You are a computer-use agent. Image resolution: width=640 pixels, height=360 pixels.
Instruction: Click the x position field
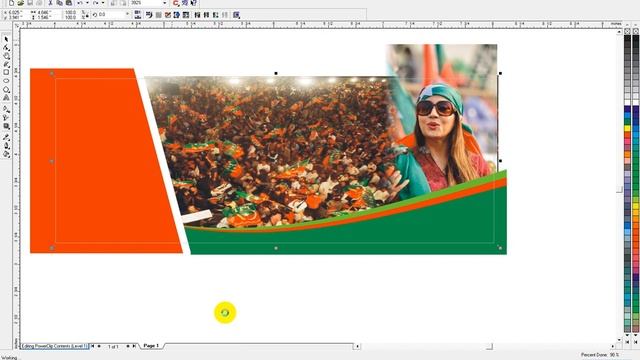click(16, 13)
